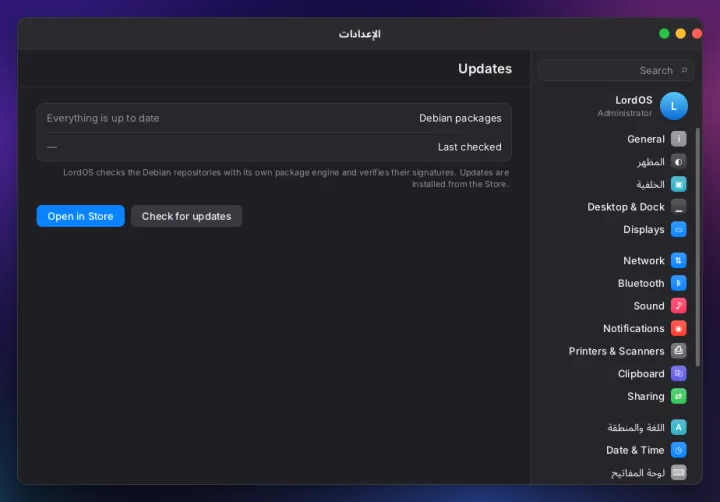This screenshot has width=720, height=502.
Task: Click the Everything is up to date status
Action: tap(103, 118)
